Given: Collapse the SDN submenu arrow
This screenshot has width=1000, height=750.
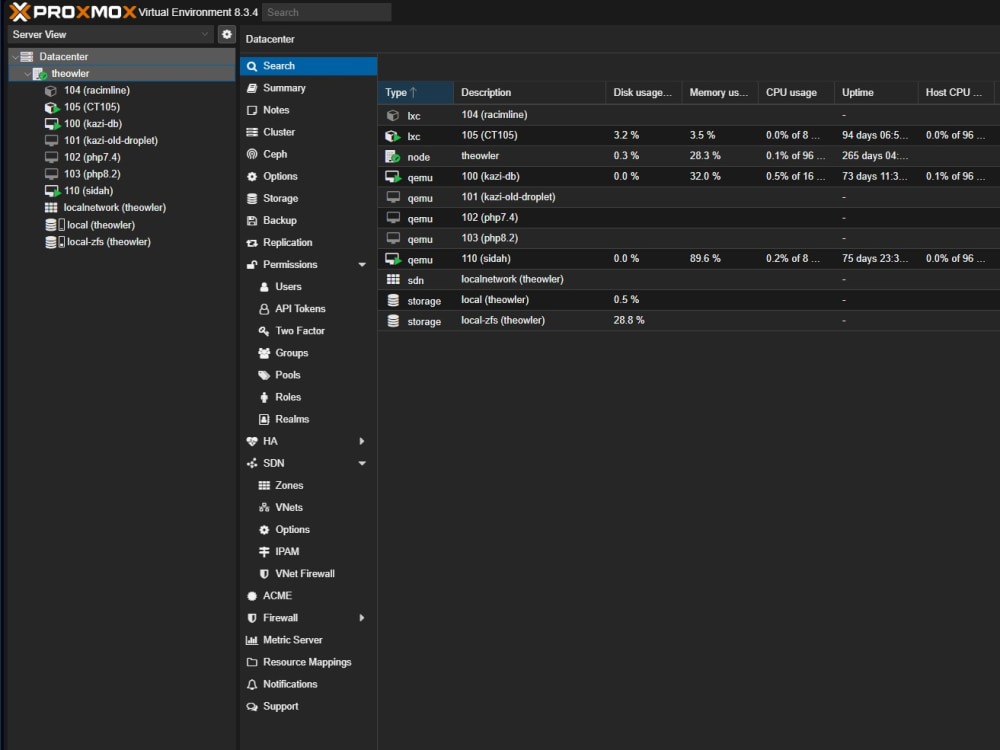Looking at the screenshot, I should pyautogui.click(x=362, y=464).
